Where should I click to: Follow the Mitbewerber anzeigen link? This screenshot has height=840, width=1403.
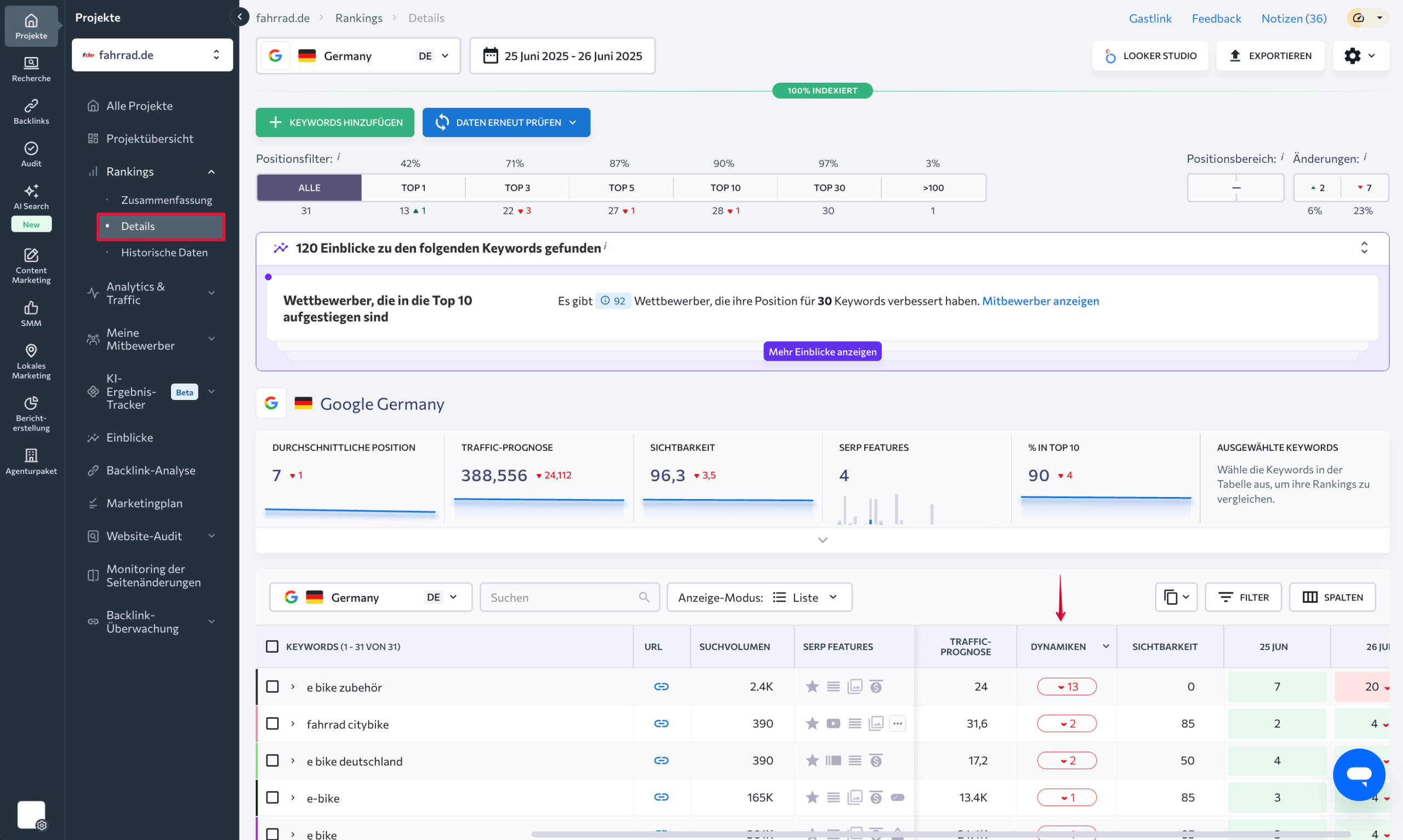point(1040,301)
